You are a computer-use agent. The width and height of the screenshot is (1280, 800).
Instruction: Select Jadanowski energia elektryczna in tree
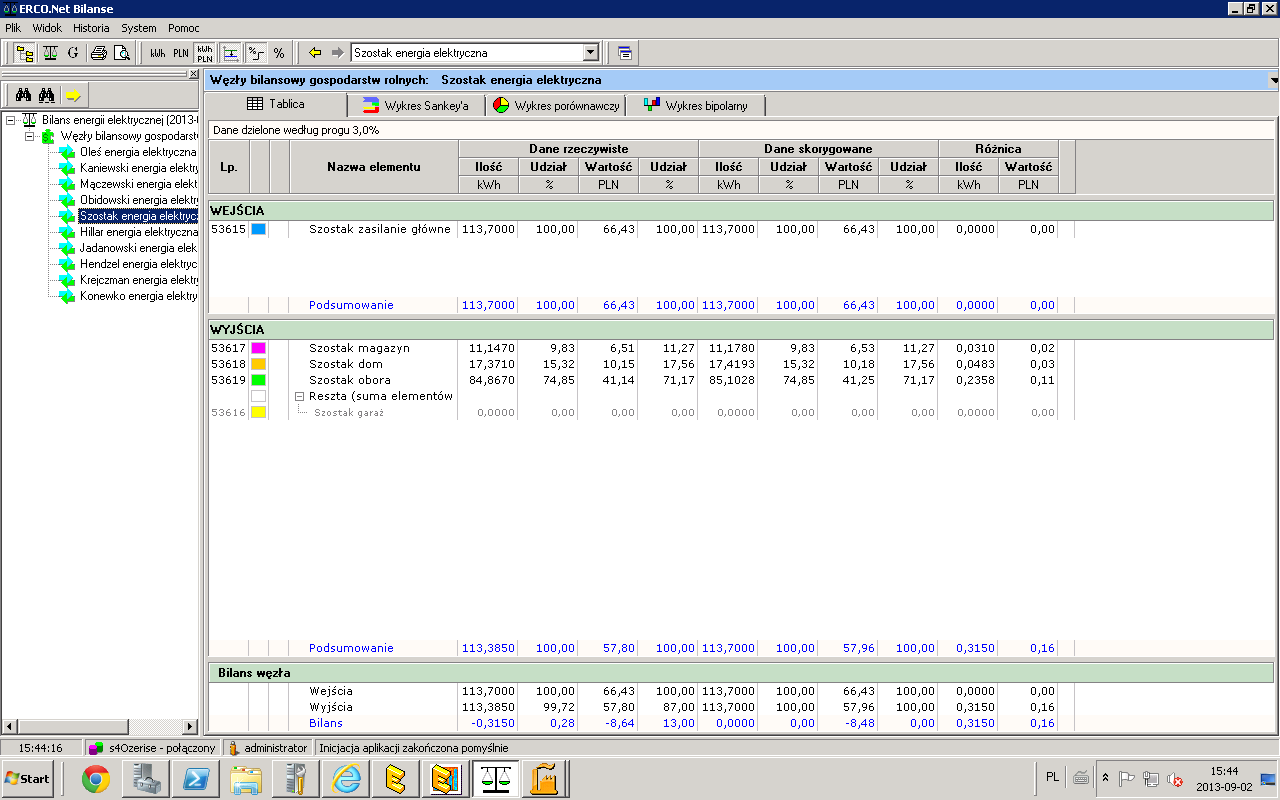(138, 248)
